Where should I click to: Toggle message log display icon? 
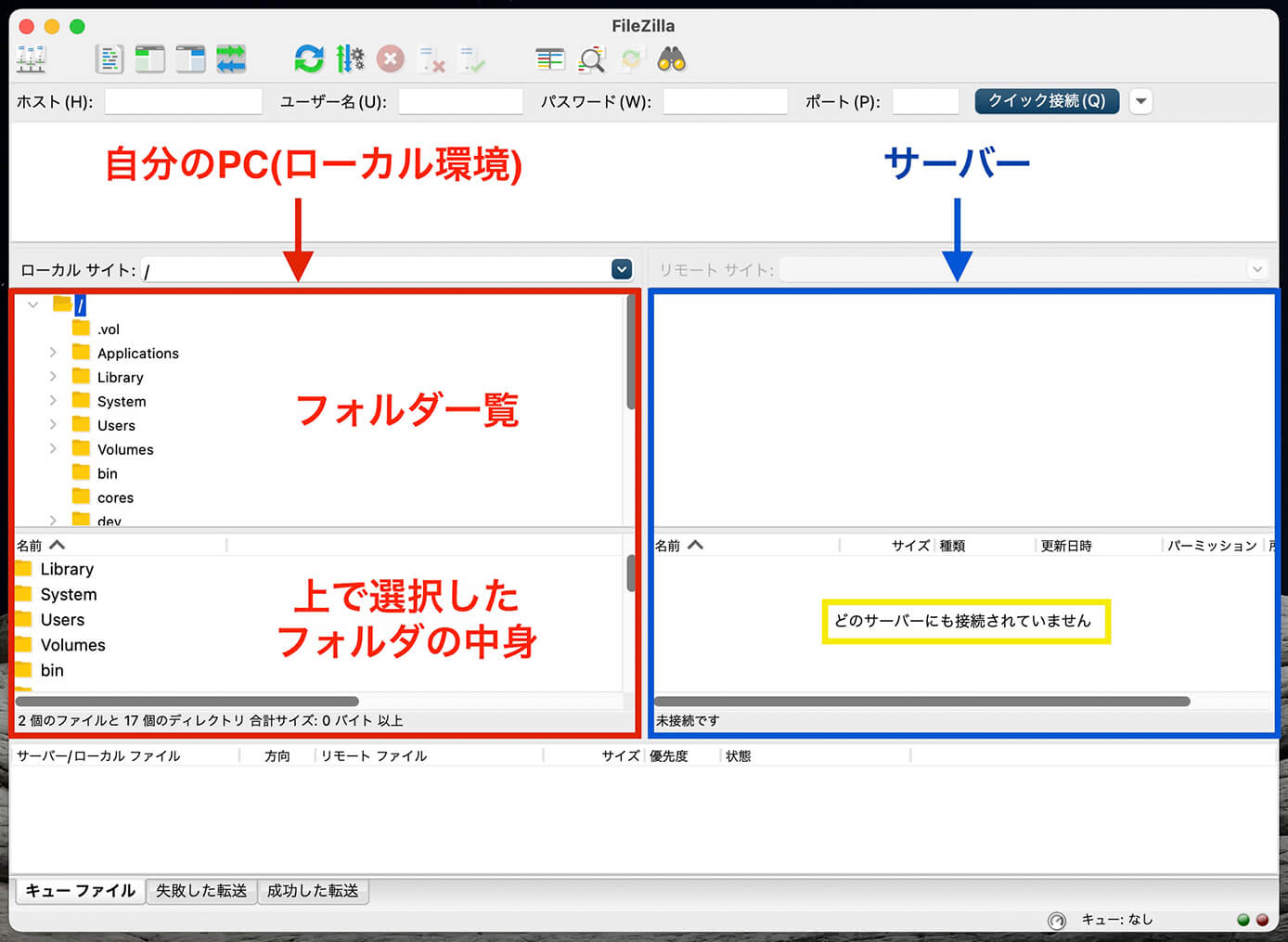[x=109, y=59]
